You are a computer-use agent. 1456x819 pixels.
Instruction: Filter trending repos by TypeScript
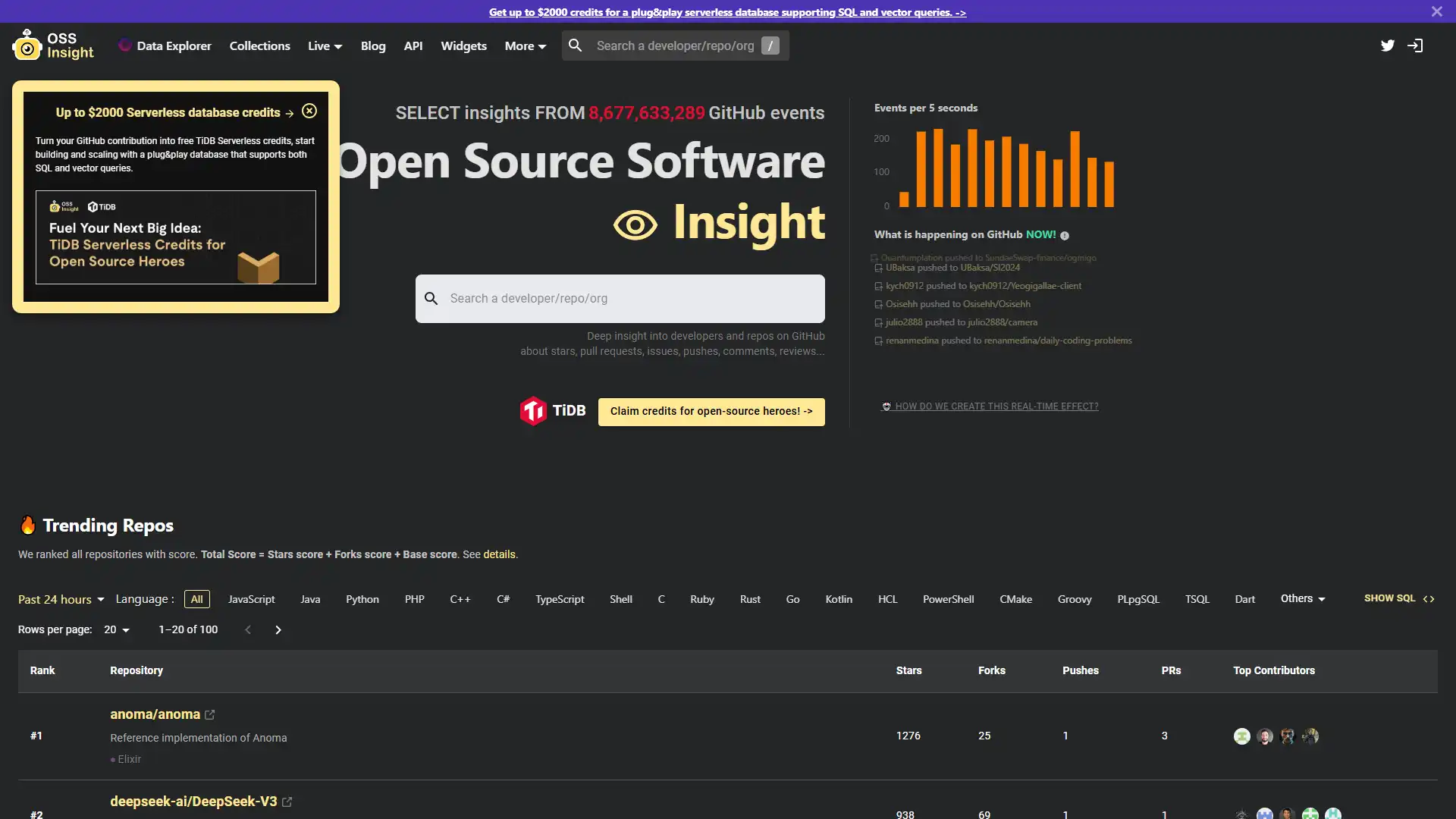coord(560,599)
